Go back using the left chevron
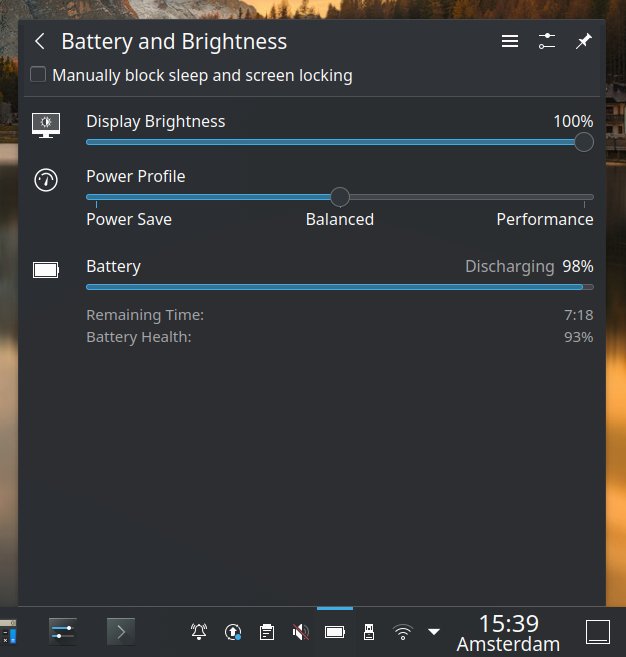The height and width of the screenshot is (657, 626). pos(40,42)
